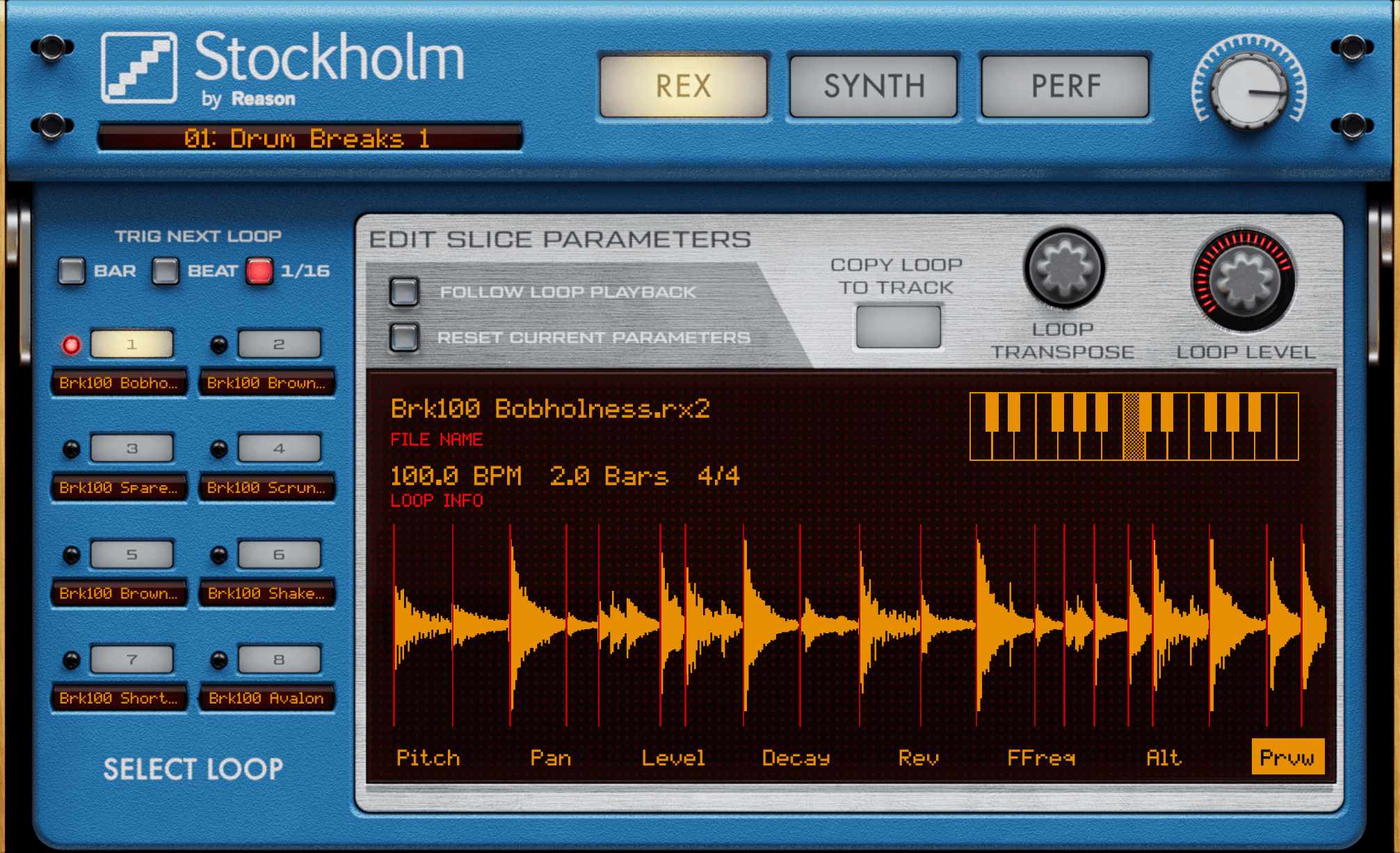Select the 1/16 trig quantize button
Screen dimensions: 1400x853
coord(259,271)
